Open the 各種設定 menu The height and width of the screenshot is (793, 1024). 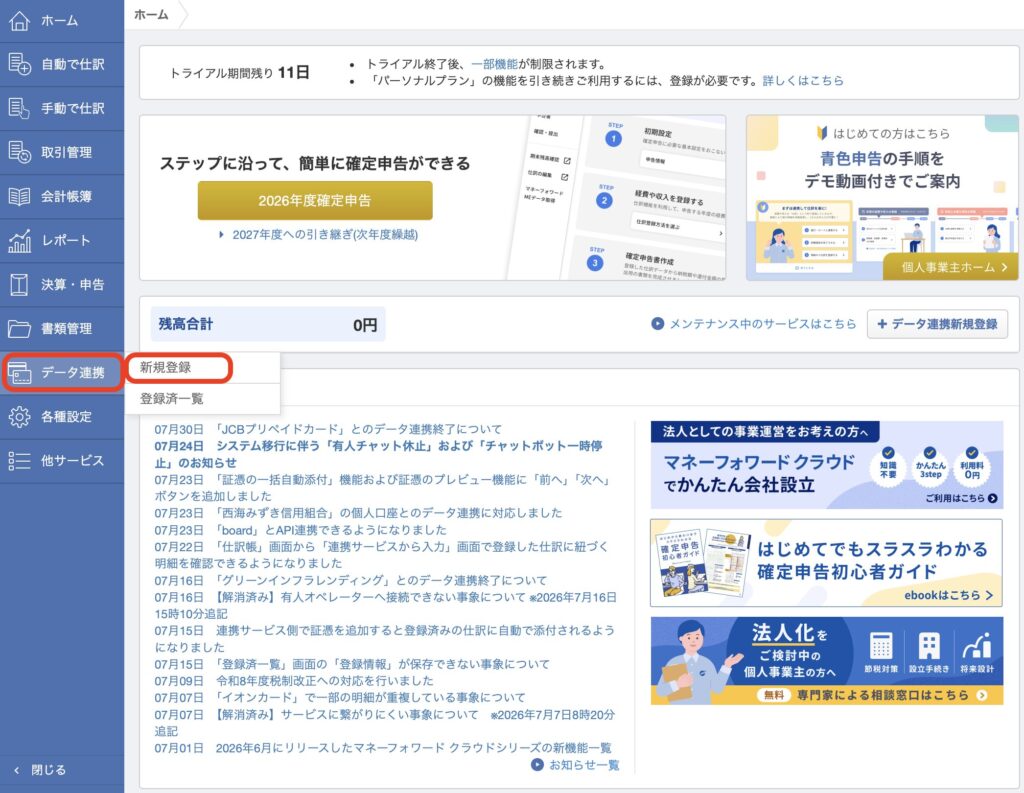67,417
